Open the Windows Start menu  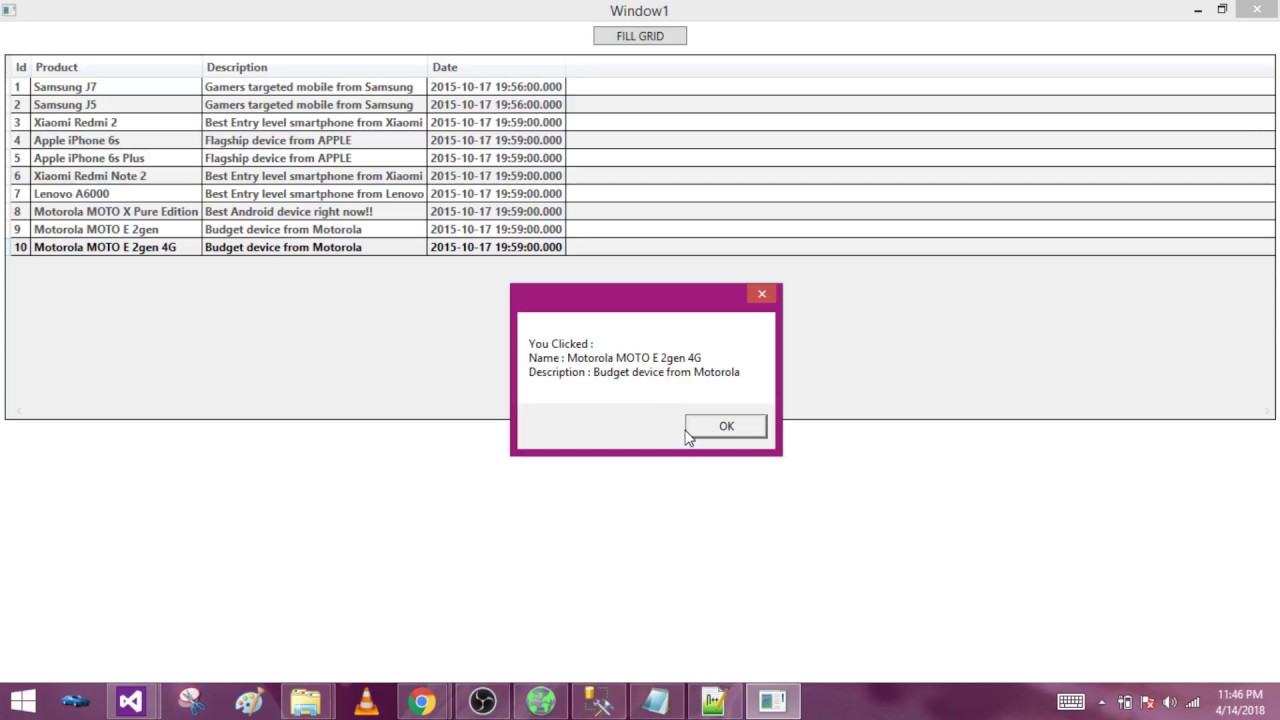click(x=22, y=701)
